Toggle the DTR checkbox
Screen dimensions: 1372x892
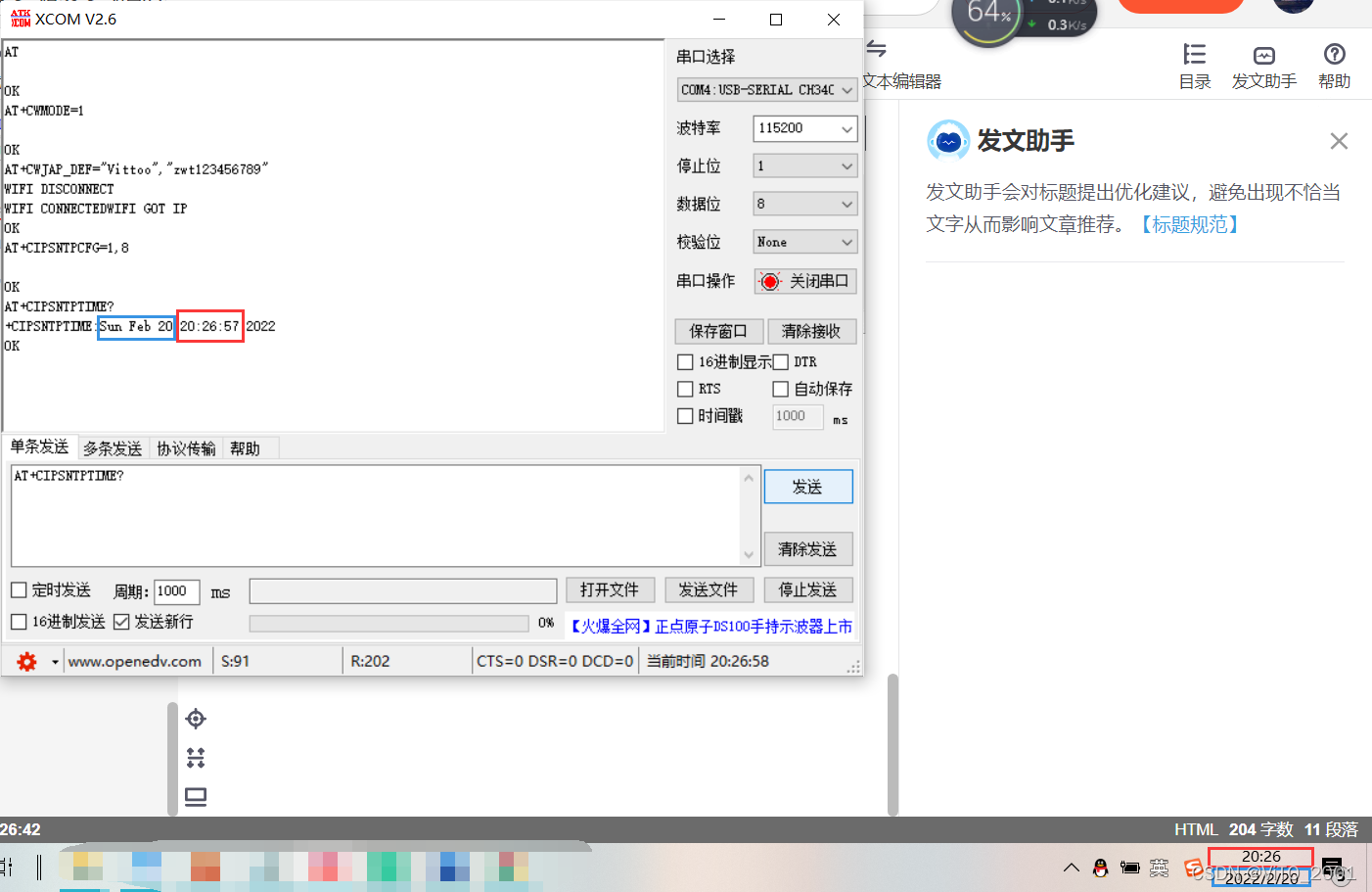pyautogui.click(x=780, y=362)
